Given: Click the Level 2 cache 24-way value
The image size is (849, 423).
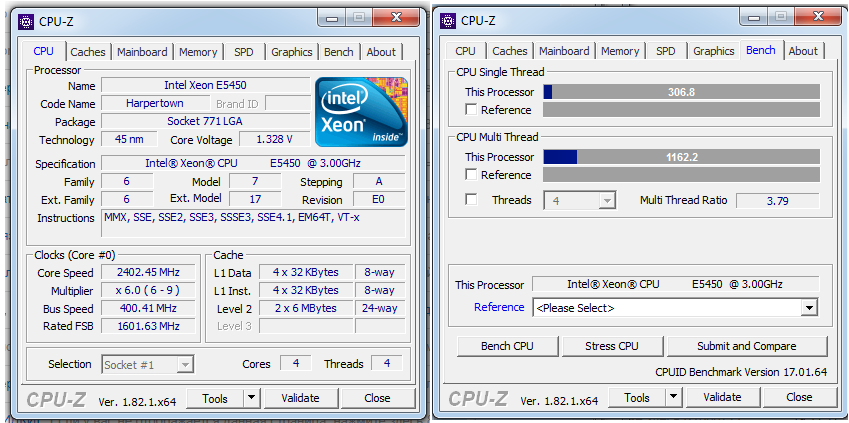Looking at the screenshot, I should coord(380,308).
